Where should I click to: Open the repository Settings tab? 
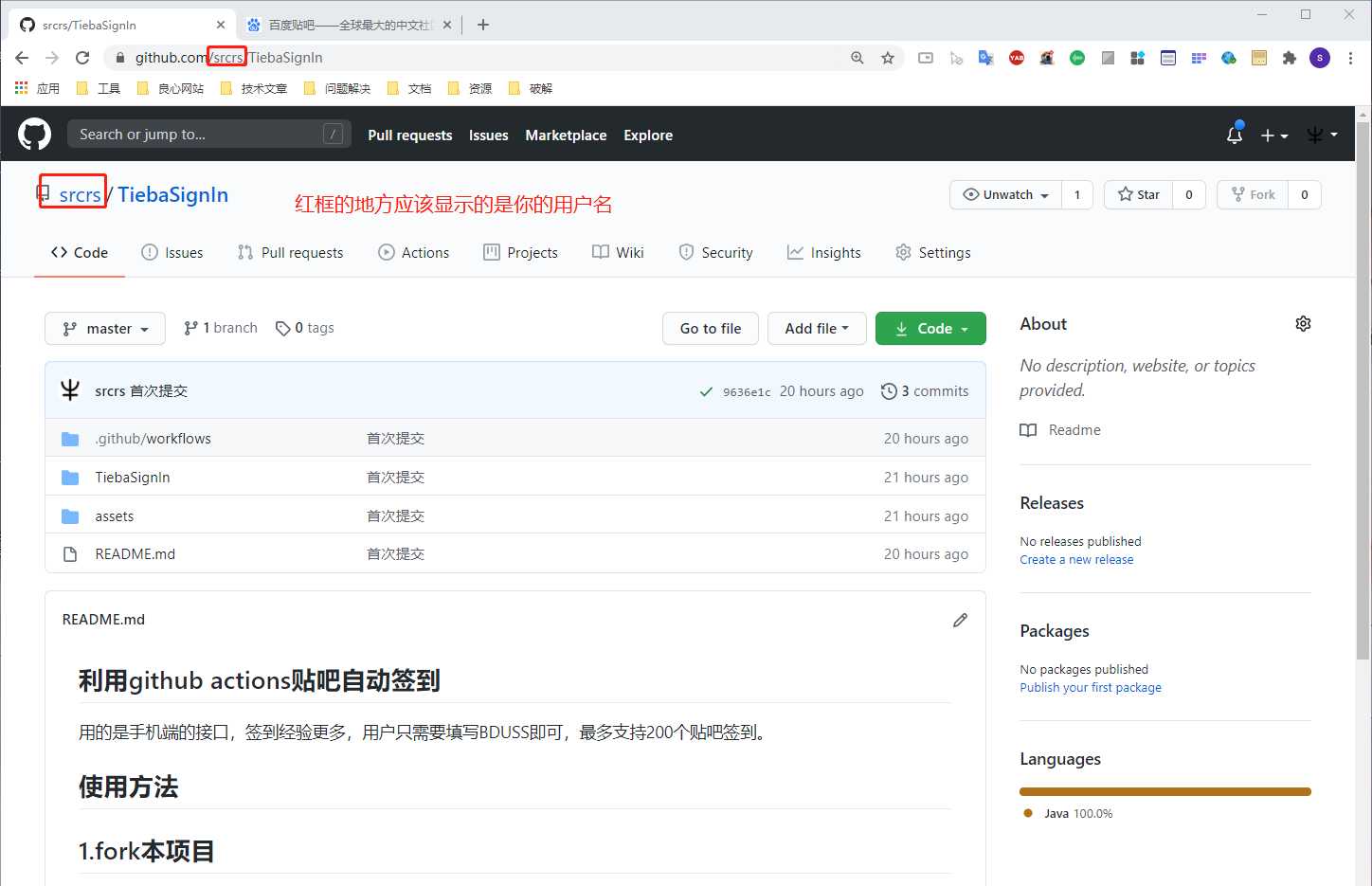coord(933,253)
